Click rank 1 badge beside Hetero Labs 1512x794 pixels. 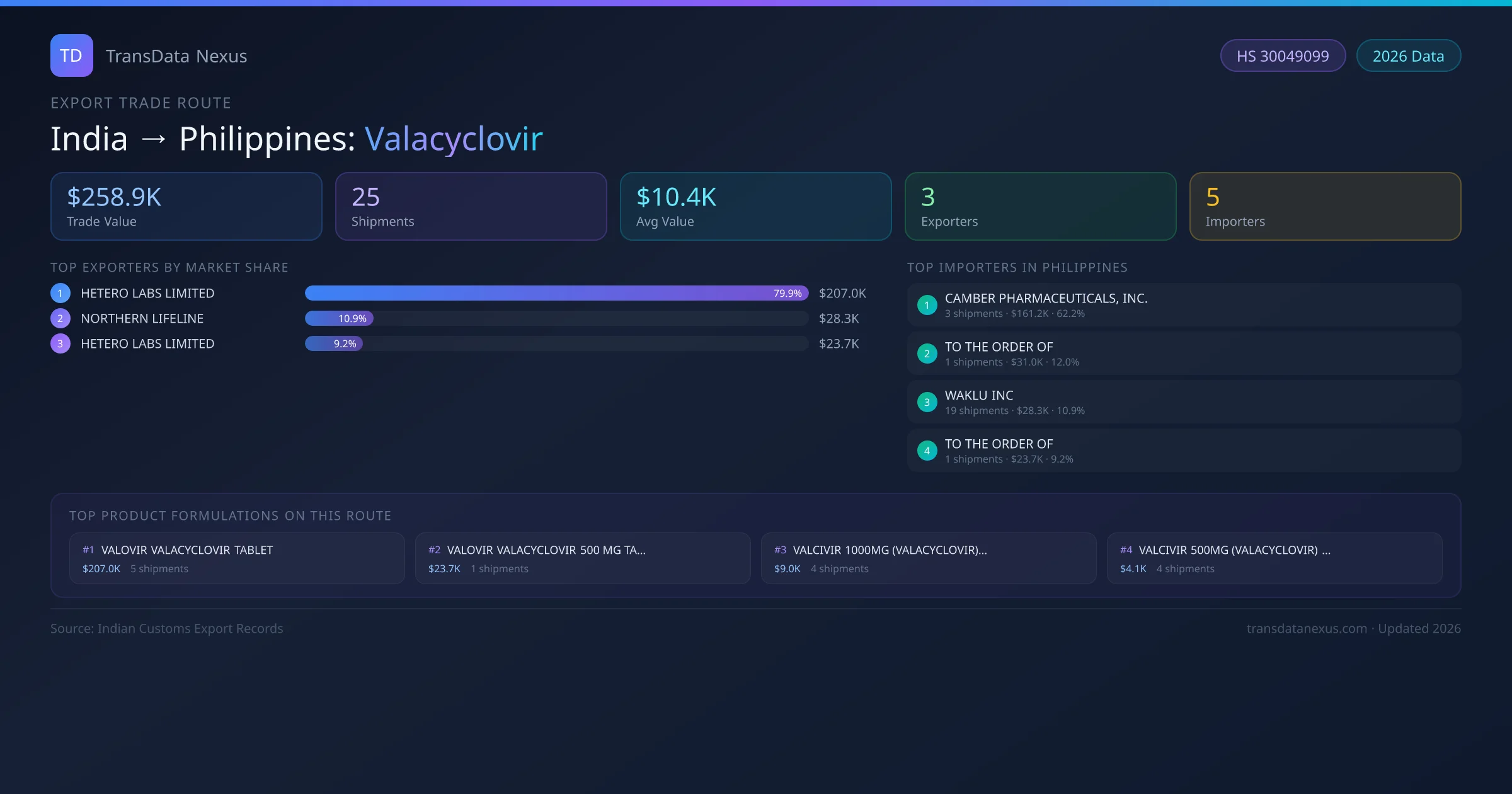tap(60, 293)
